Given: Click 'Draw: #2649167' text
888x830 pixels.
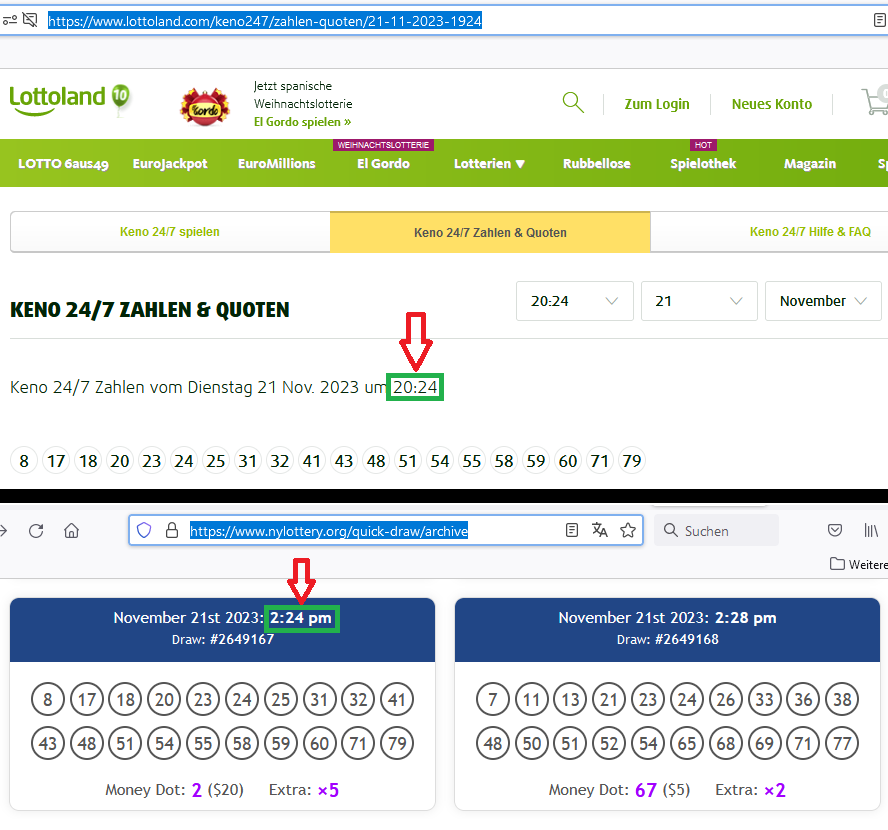Looking at the screenshot, I should point(223,639).
